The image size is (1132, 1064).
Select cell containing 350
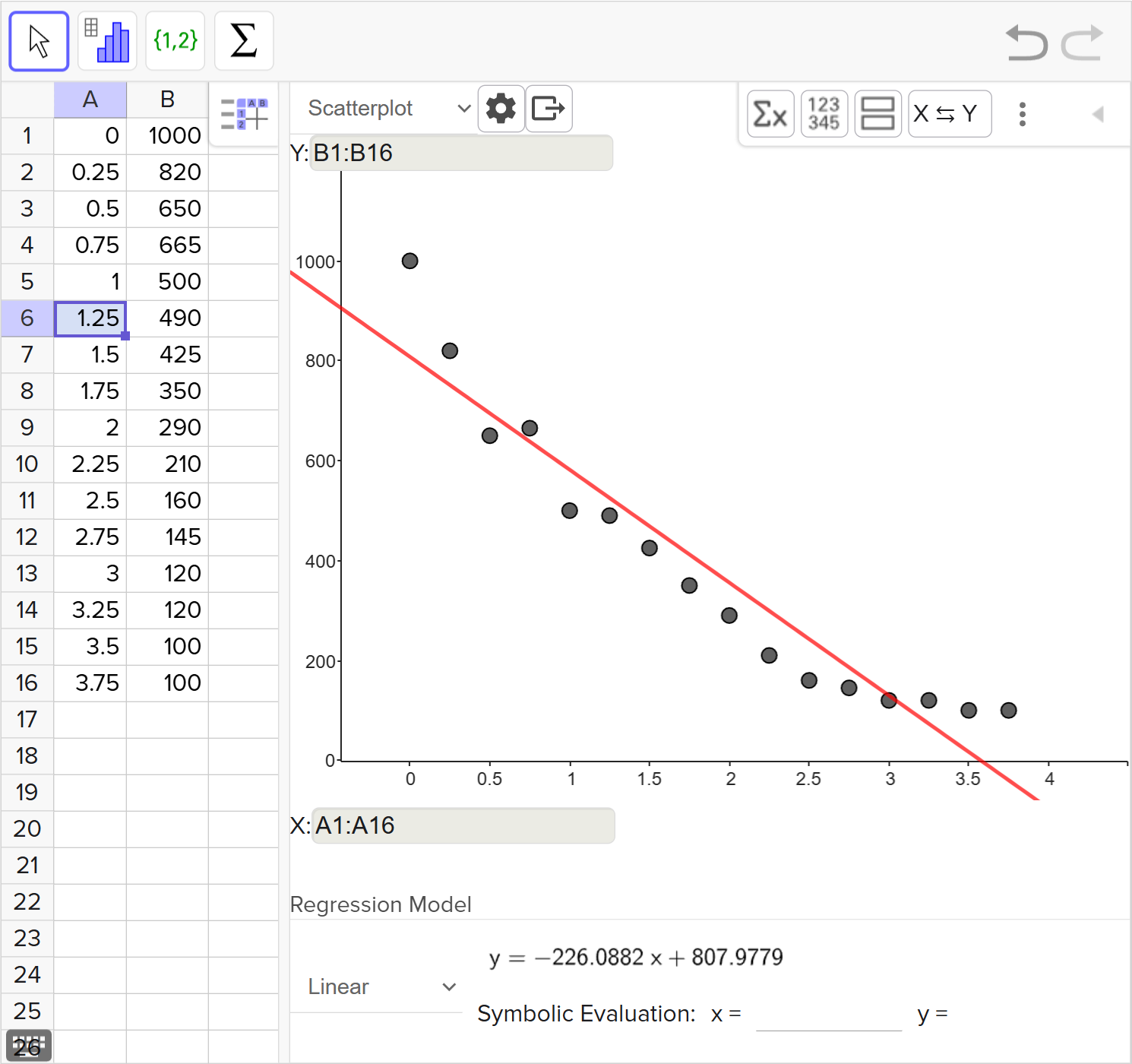point(167,391)
